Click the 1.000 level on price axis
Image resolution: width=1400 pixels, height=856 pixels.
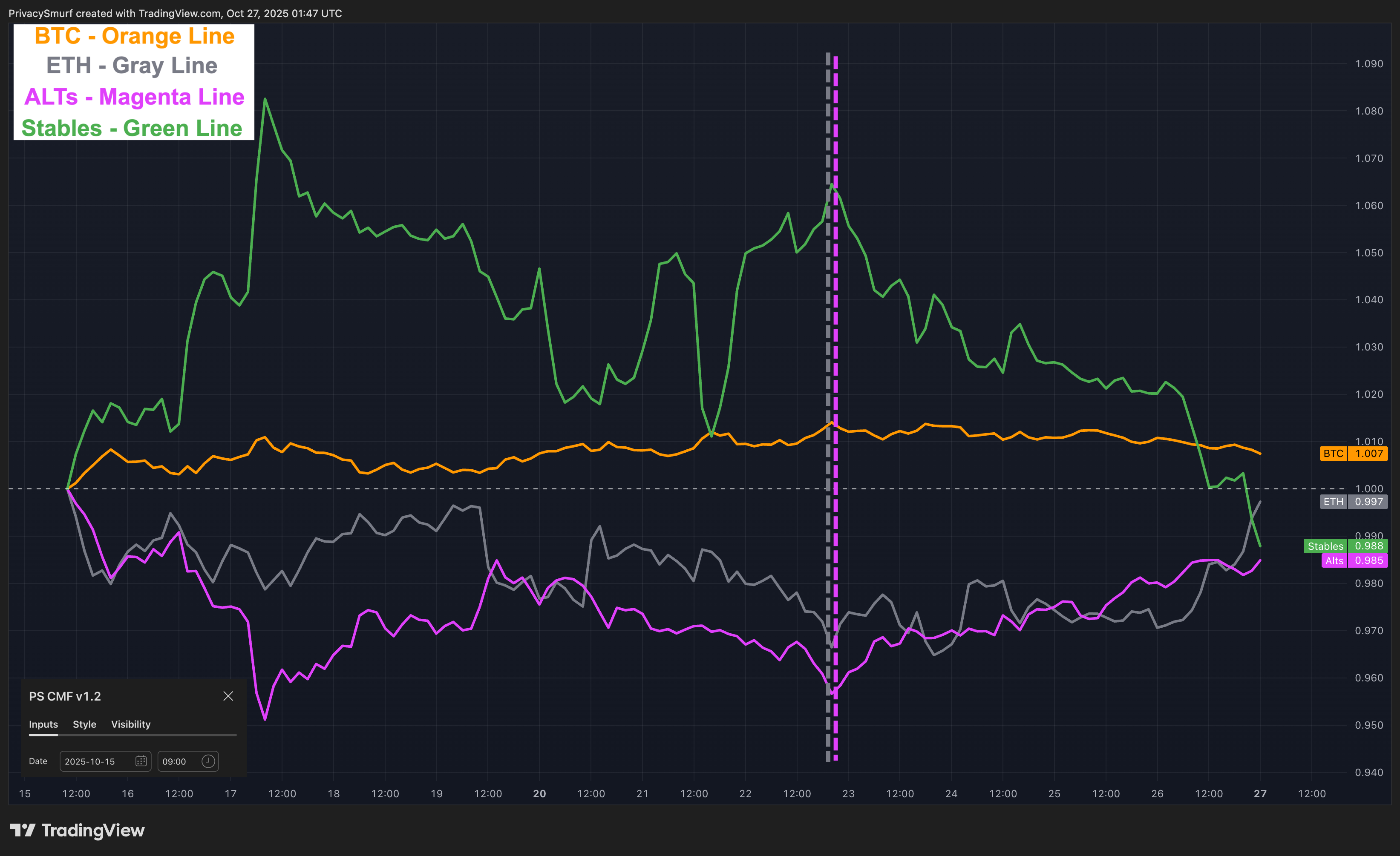pyautogui.click(x=1369, y=488)
